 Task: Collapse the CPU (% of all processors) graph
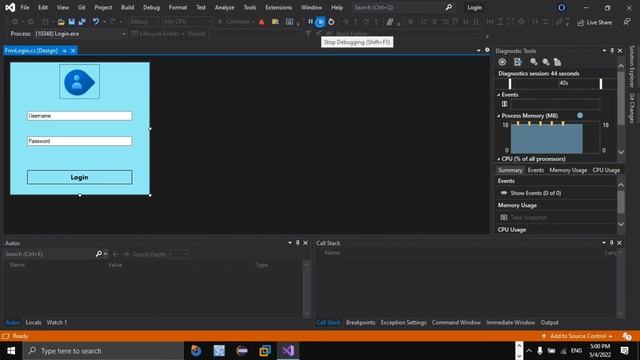[498, 159]
